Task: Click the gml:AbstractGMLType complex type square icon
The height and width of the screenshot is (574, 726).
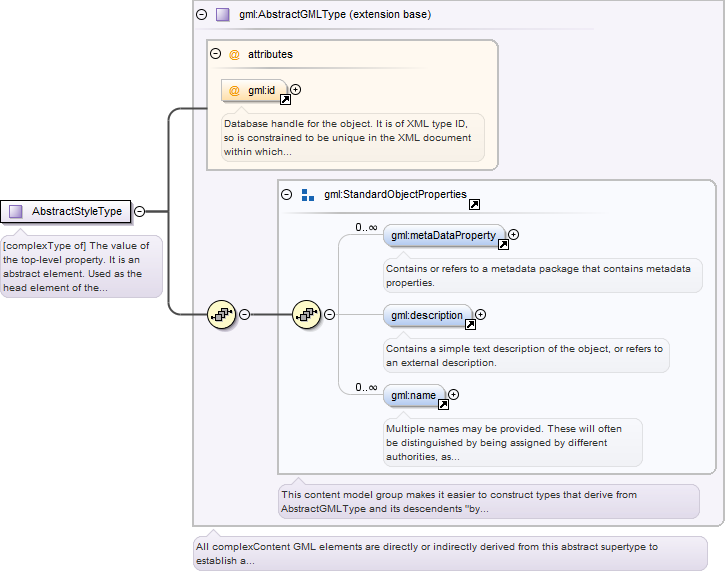Action: coord(223,15)
